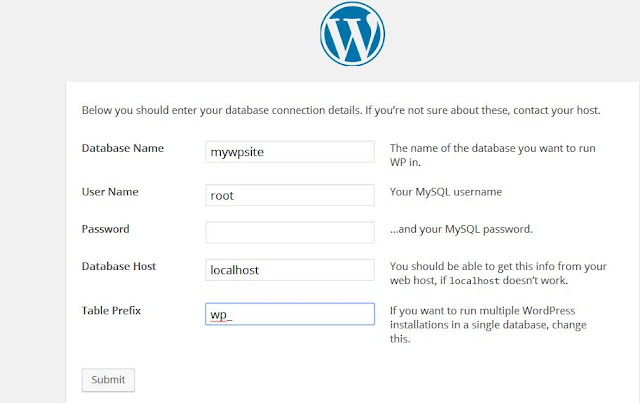Click the Database Name label
Screen dimensions: 640x403
[122, 149]
